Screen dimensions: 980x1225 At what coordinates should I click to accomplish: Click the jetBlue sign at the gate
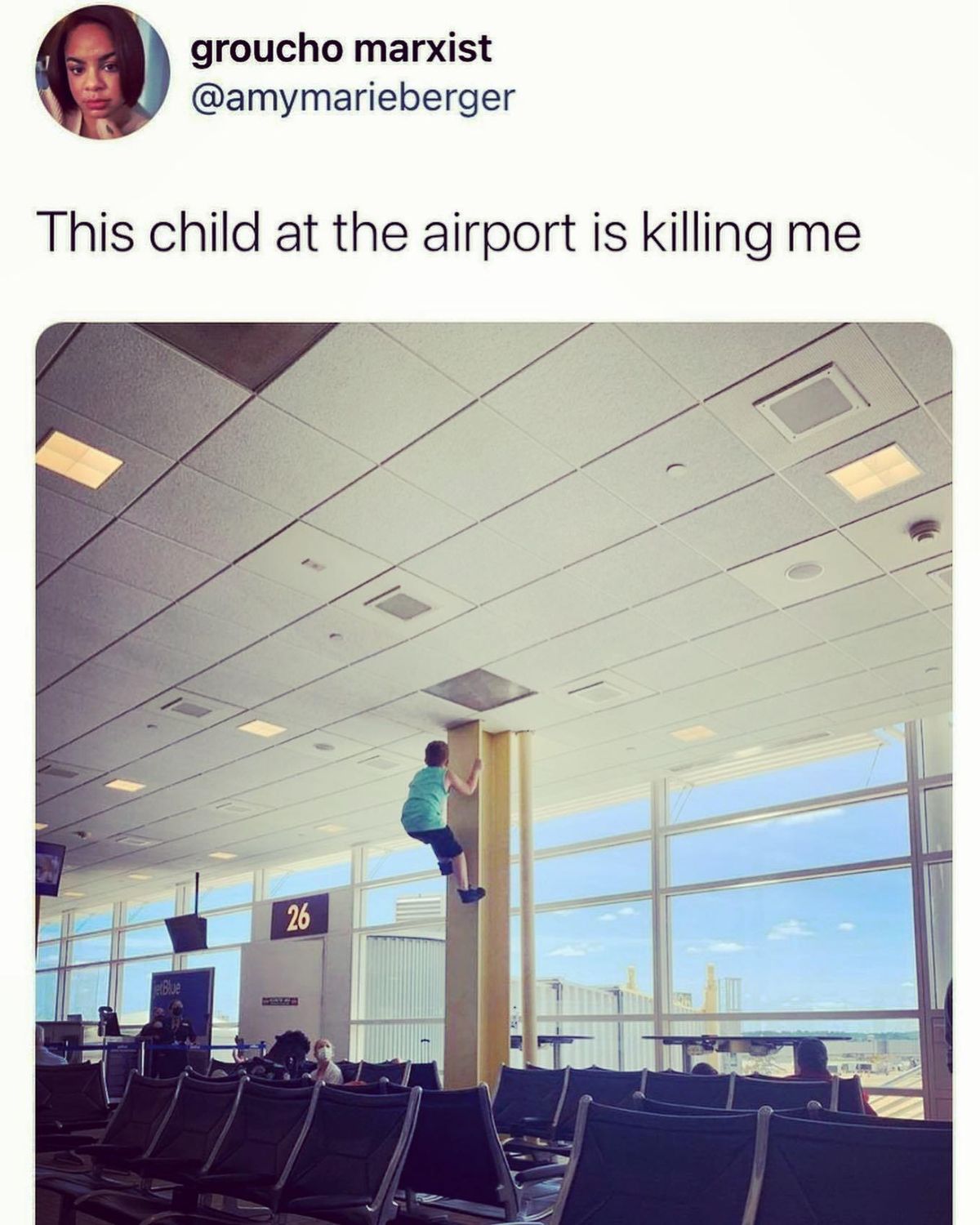181,1003
